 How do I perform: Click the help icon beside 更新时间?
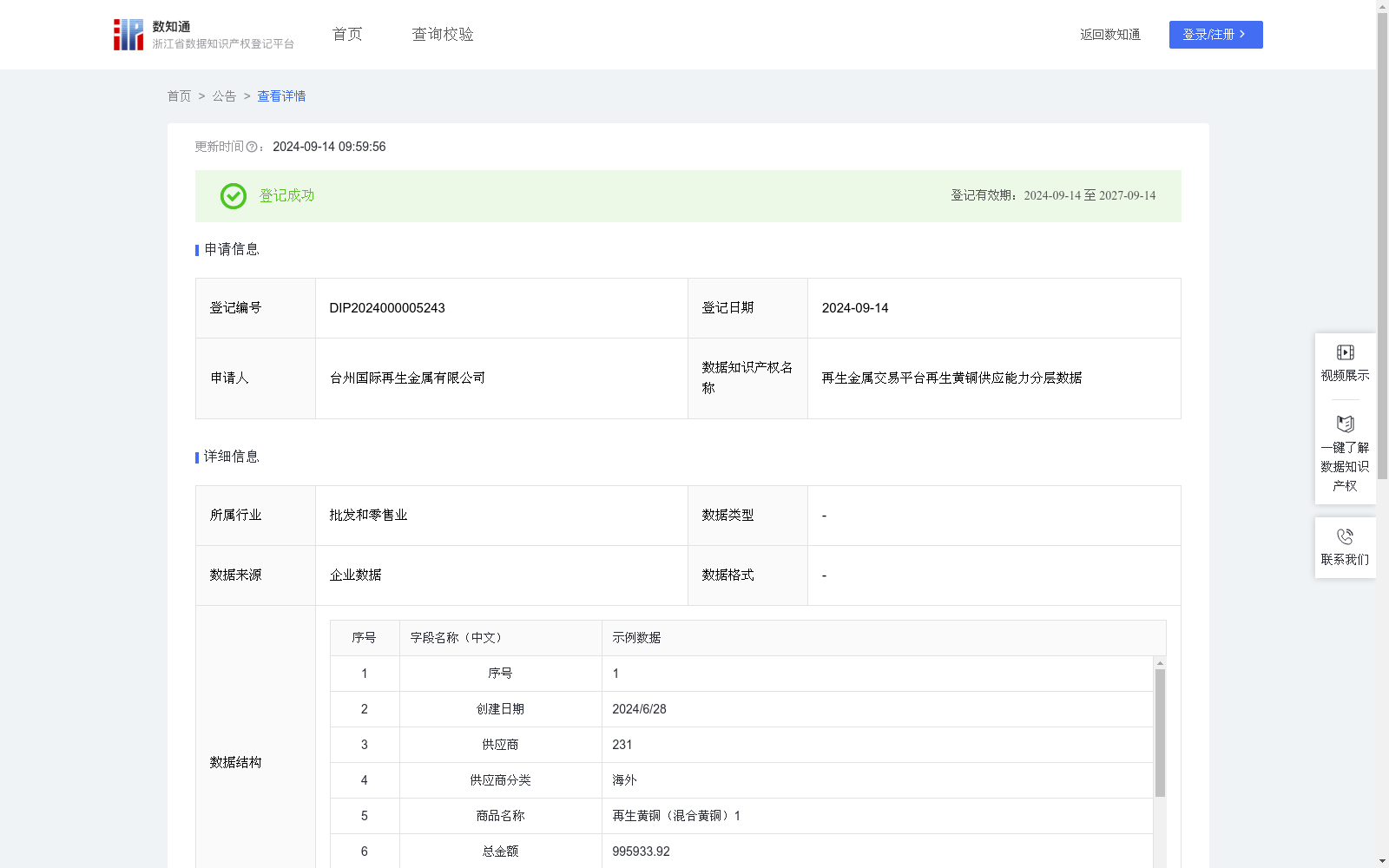252,148
